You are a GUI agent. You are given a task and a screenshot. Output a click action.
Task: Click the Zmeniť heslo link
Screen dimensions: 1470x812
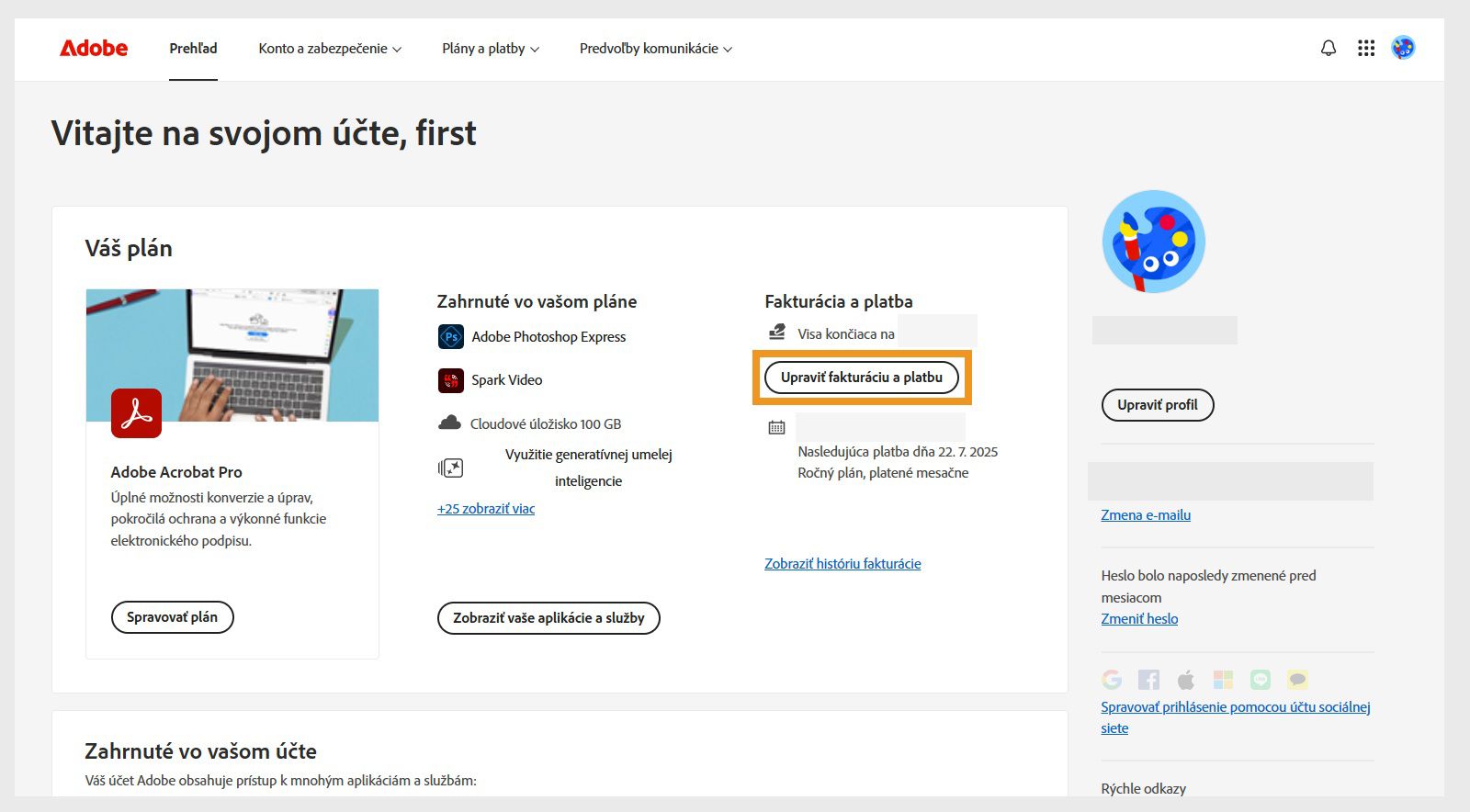pos(1139,619)
